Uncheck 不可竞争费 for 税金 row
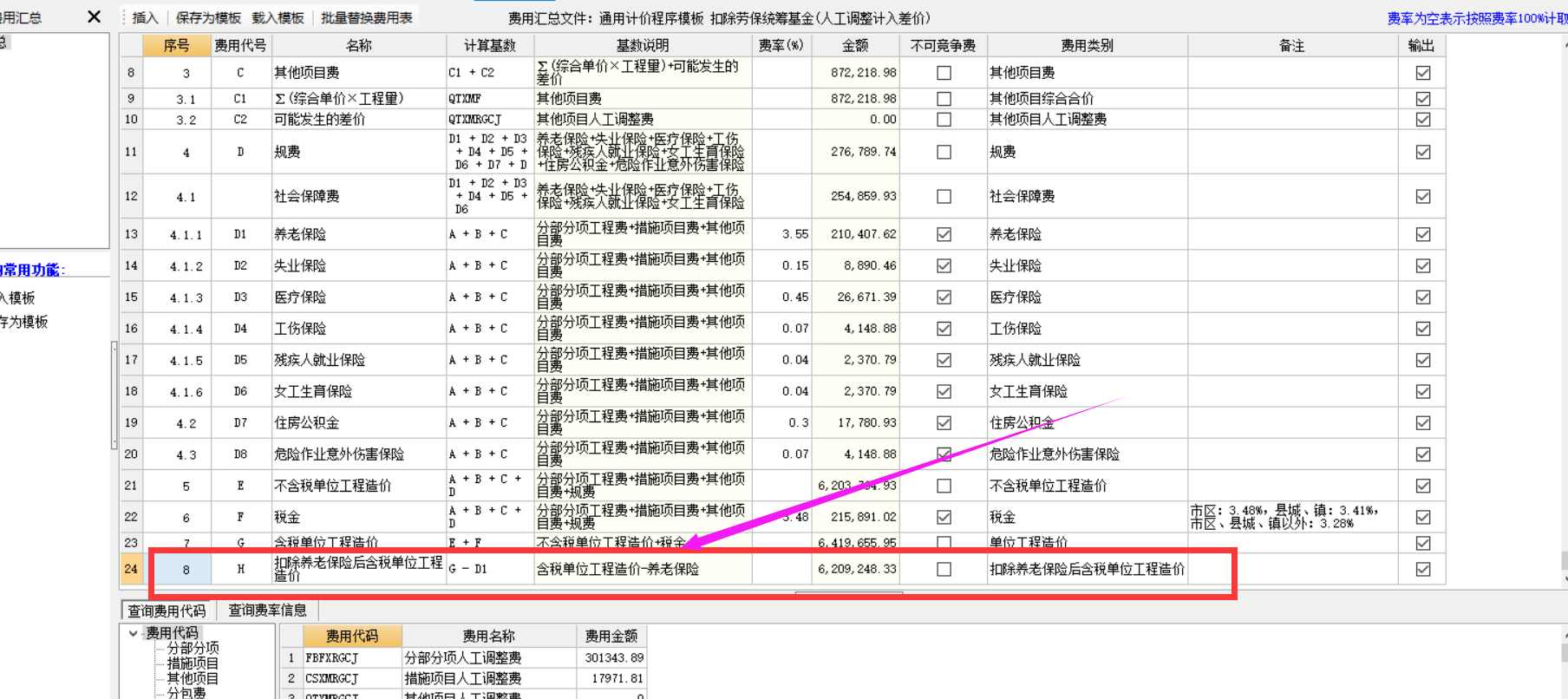Viewport: 1568px width, 699px height. tap(944, 517)
